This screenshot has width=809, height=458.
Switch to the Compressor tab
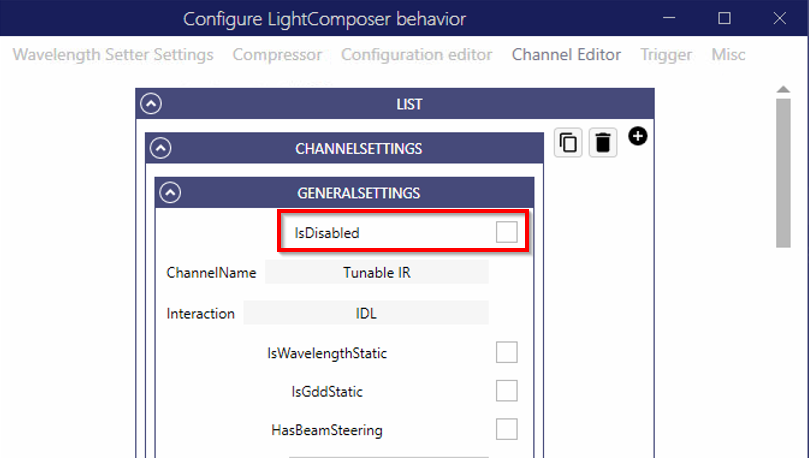coord(277,55)
